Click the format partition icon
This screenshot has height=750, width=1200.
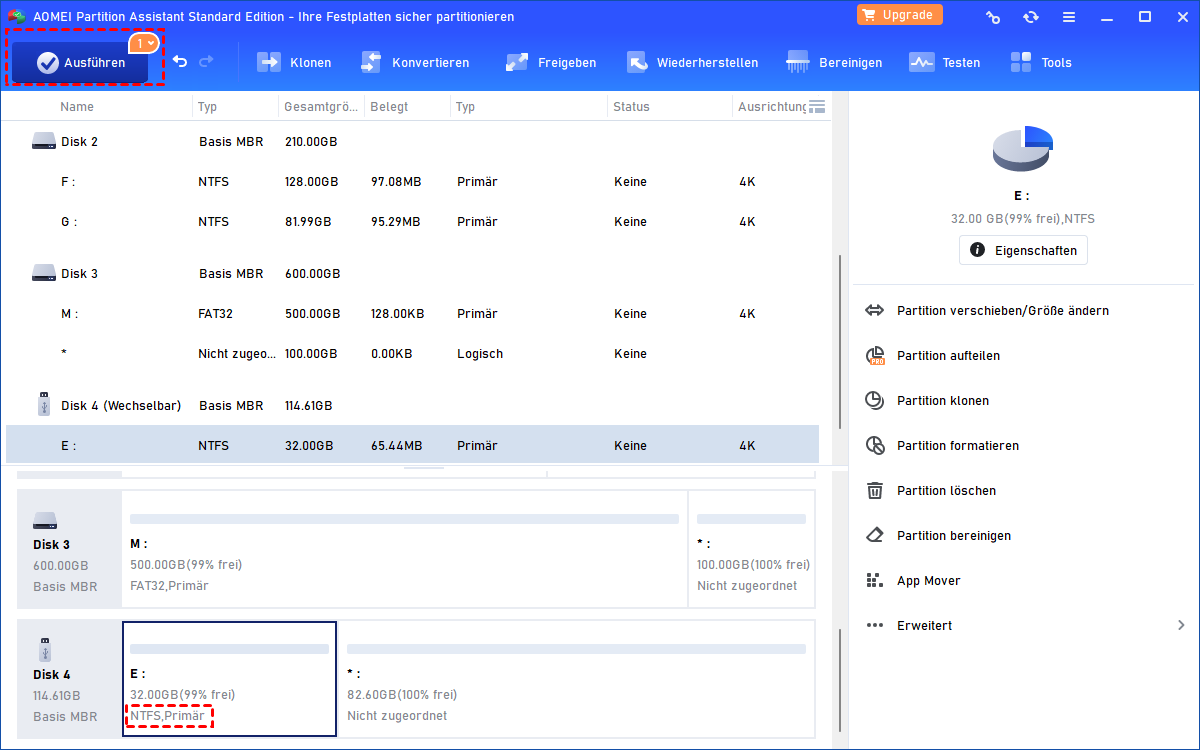click(875, 446)
